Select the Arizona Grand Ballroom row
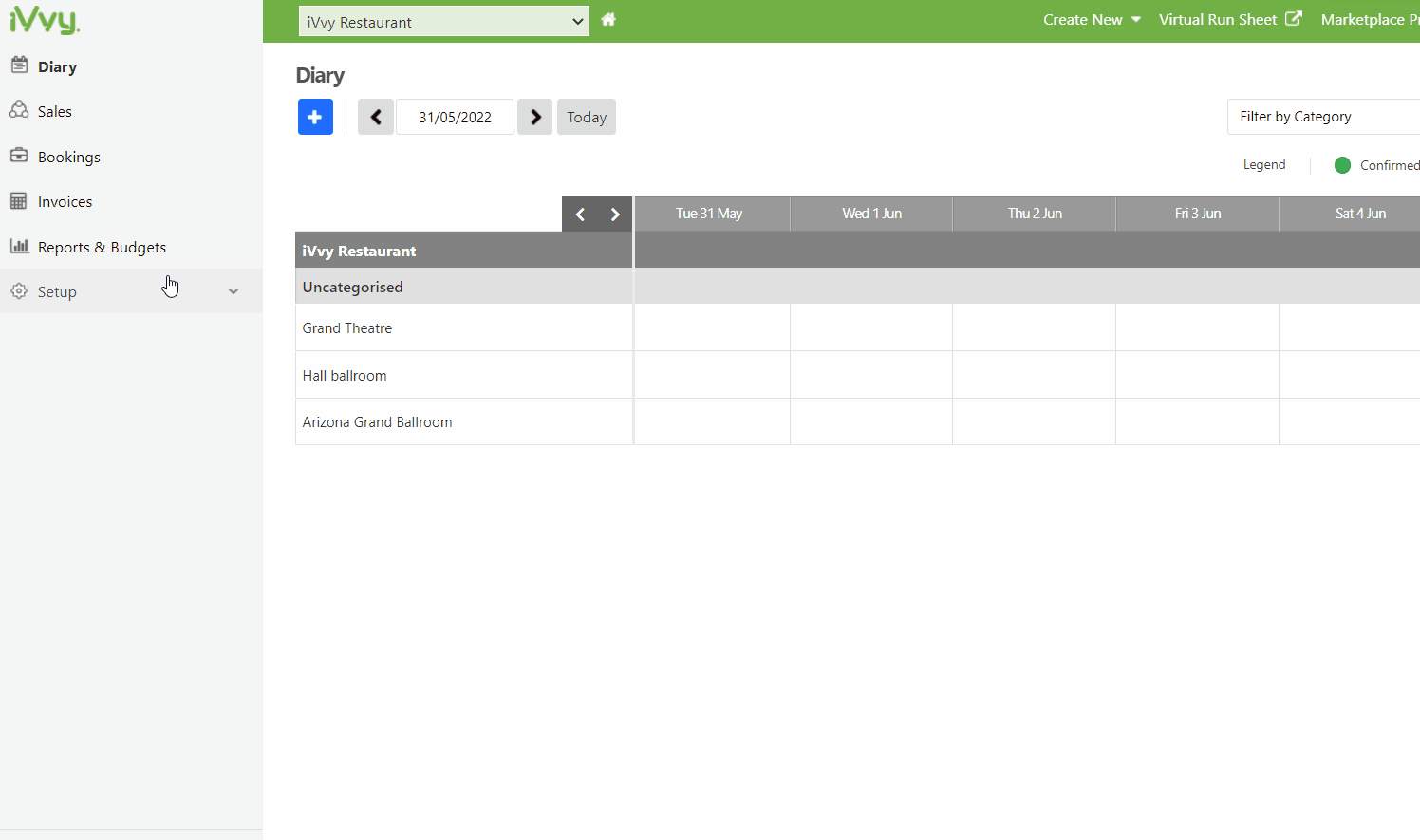1420x840 pixels. point(464,421)
